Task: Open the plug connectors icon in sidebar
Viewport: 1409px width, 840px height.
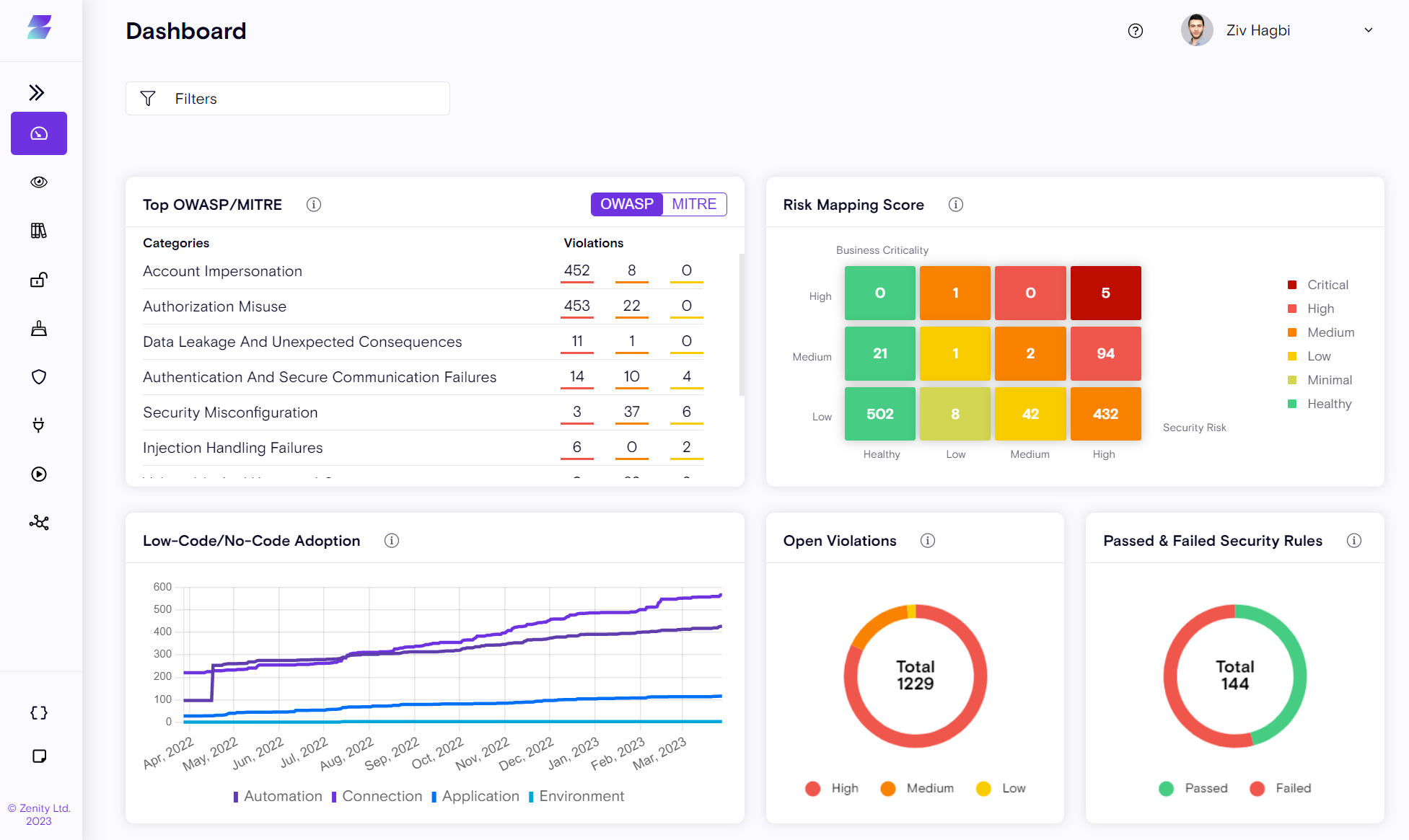Action: click(x=39, y=425)
